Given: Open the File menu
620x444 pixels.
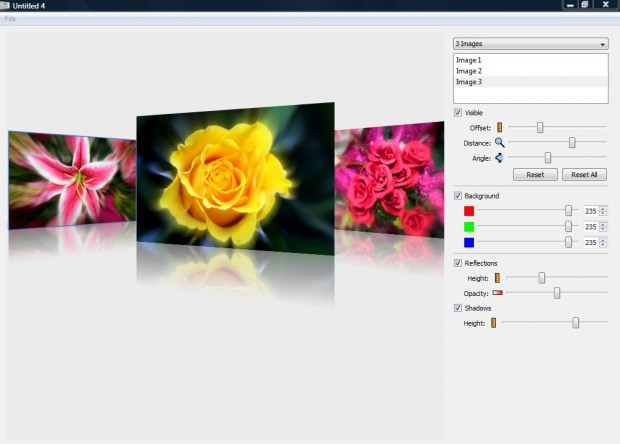Looking at the screenshot, I should 10,19.
